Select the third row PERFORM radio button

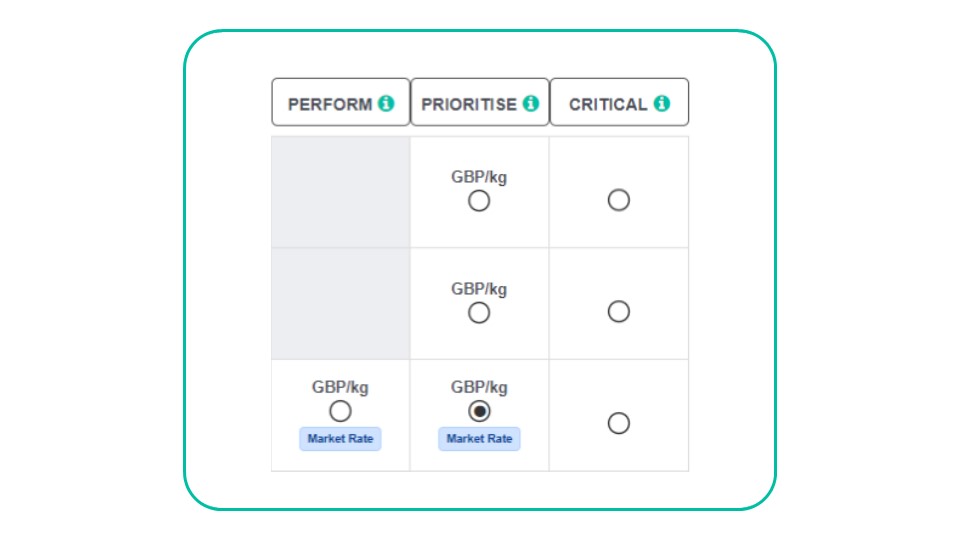[x=340, y=411]
